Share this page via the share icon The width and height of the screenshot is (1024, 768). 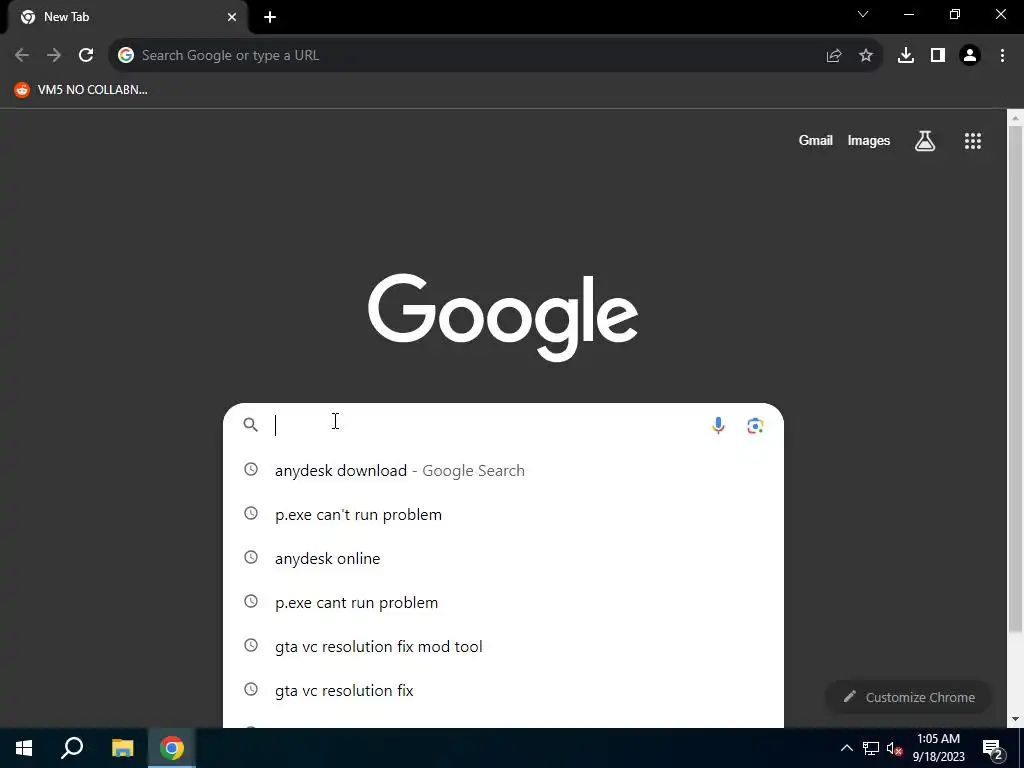(x=834, y=56)
